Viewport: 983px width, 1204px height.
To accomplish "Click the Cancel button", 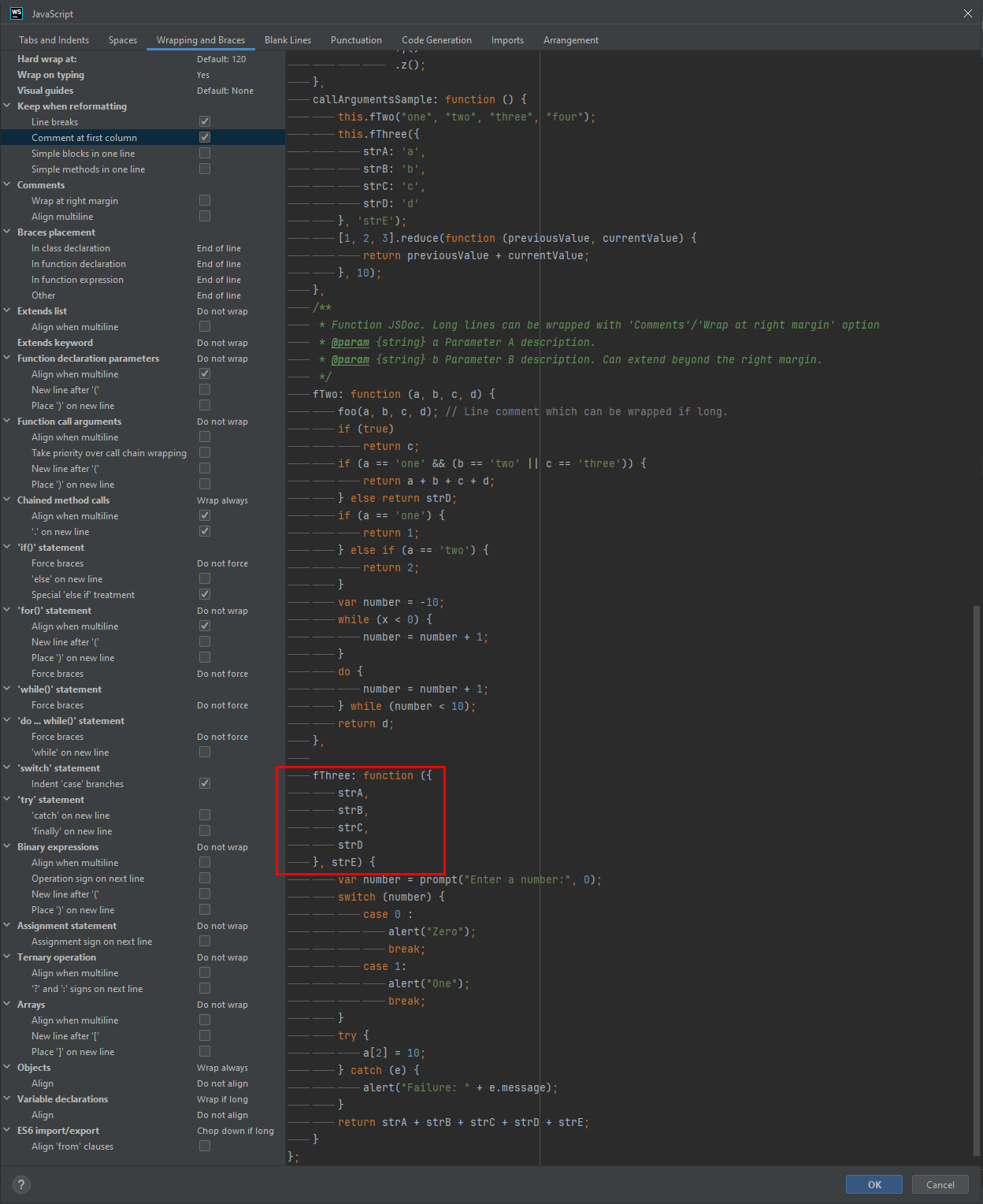I will [x=940, y=1184].
